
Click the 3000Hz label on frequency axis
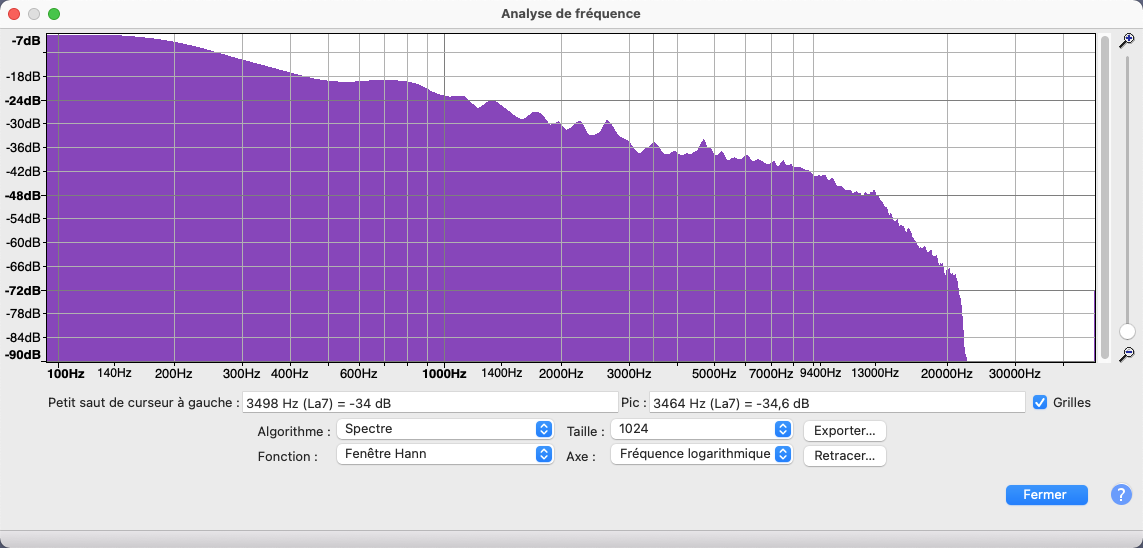click(x=628, y=374)
